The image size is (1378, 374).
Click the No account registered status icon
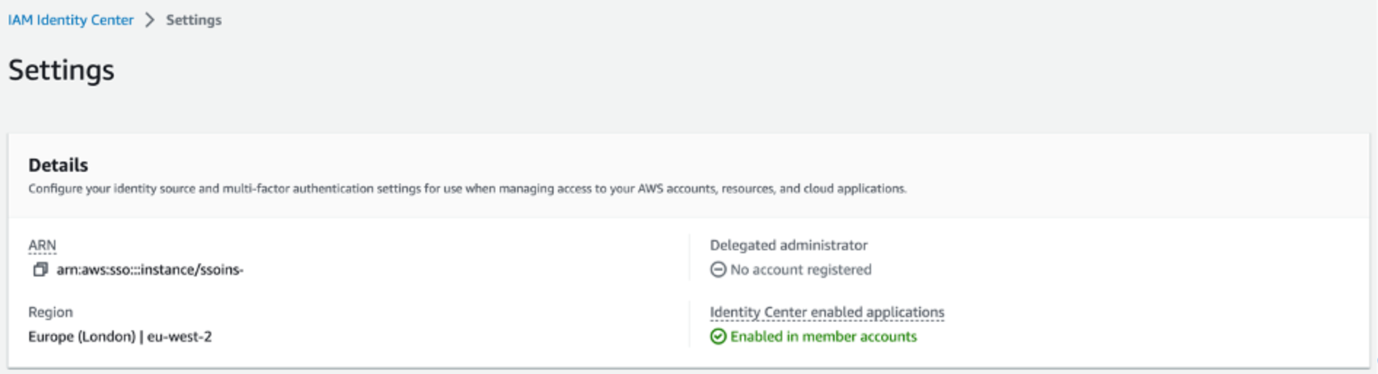(x=718, y=270)
